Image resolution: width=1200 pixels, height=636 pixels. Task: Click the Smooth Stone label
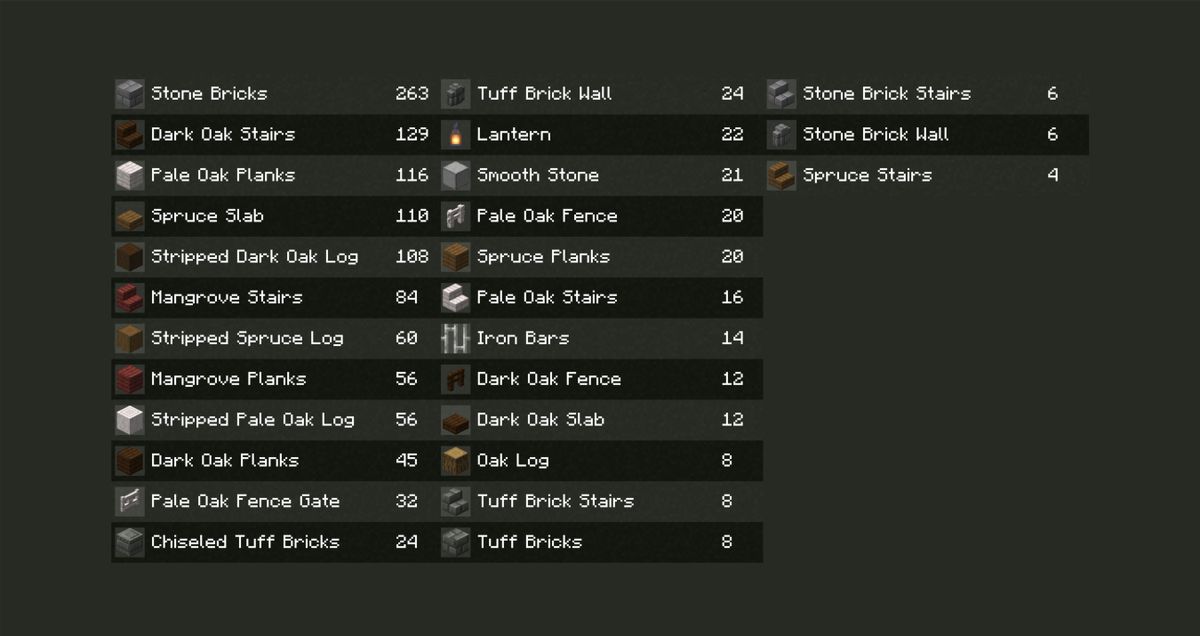538,176
